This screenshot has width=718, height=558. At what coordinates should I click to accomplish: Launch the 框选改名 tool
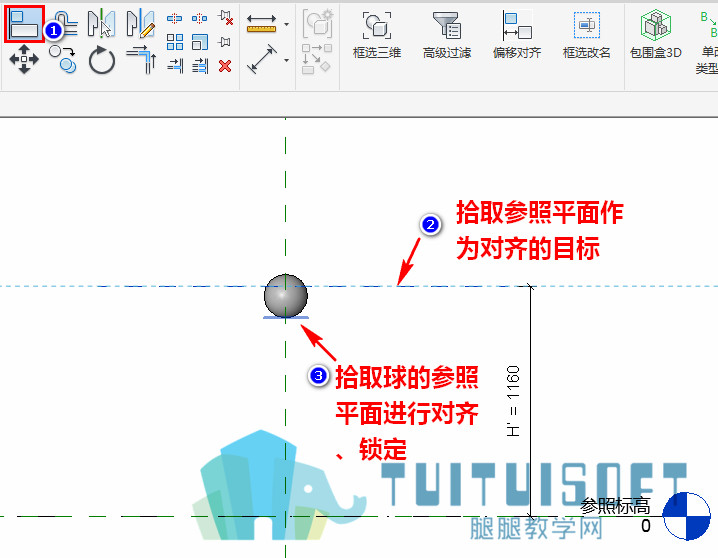(x=587, y=36)
